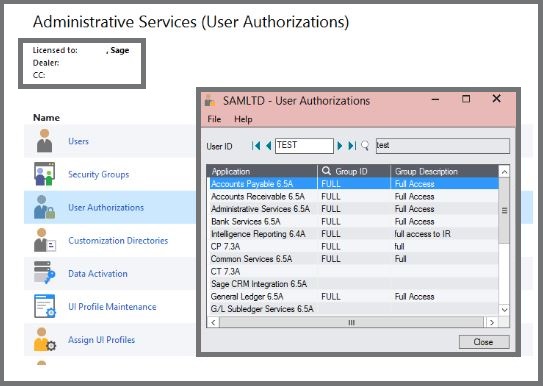Open the User ID finder magnifier
This screenshot has height=386, width=543.
365,145
